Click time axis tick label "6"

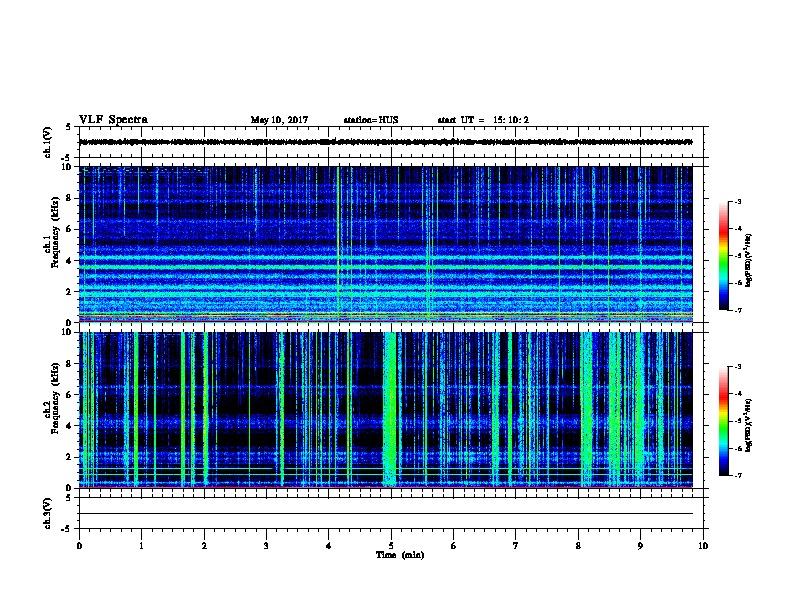[x=454, y=546]
